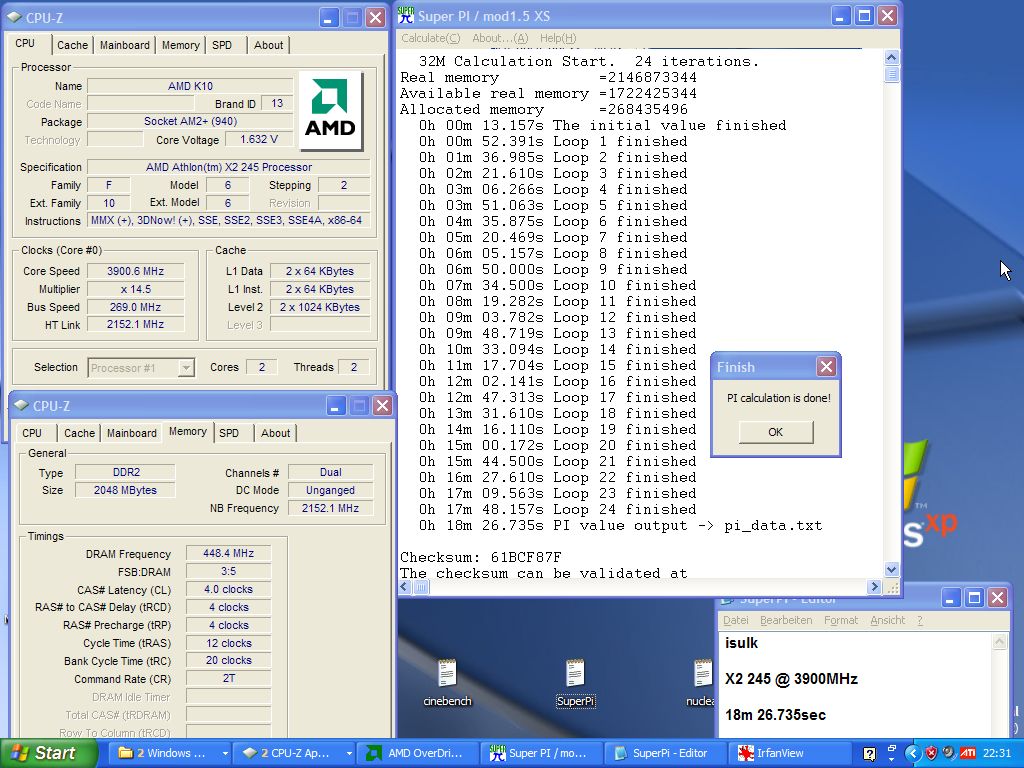Click the DRAM Frequency 448.4 MHz value
This screenshot has width=1024, height=768.
pos(228,553)
